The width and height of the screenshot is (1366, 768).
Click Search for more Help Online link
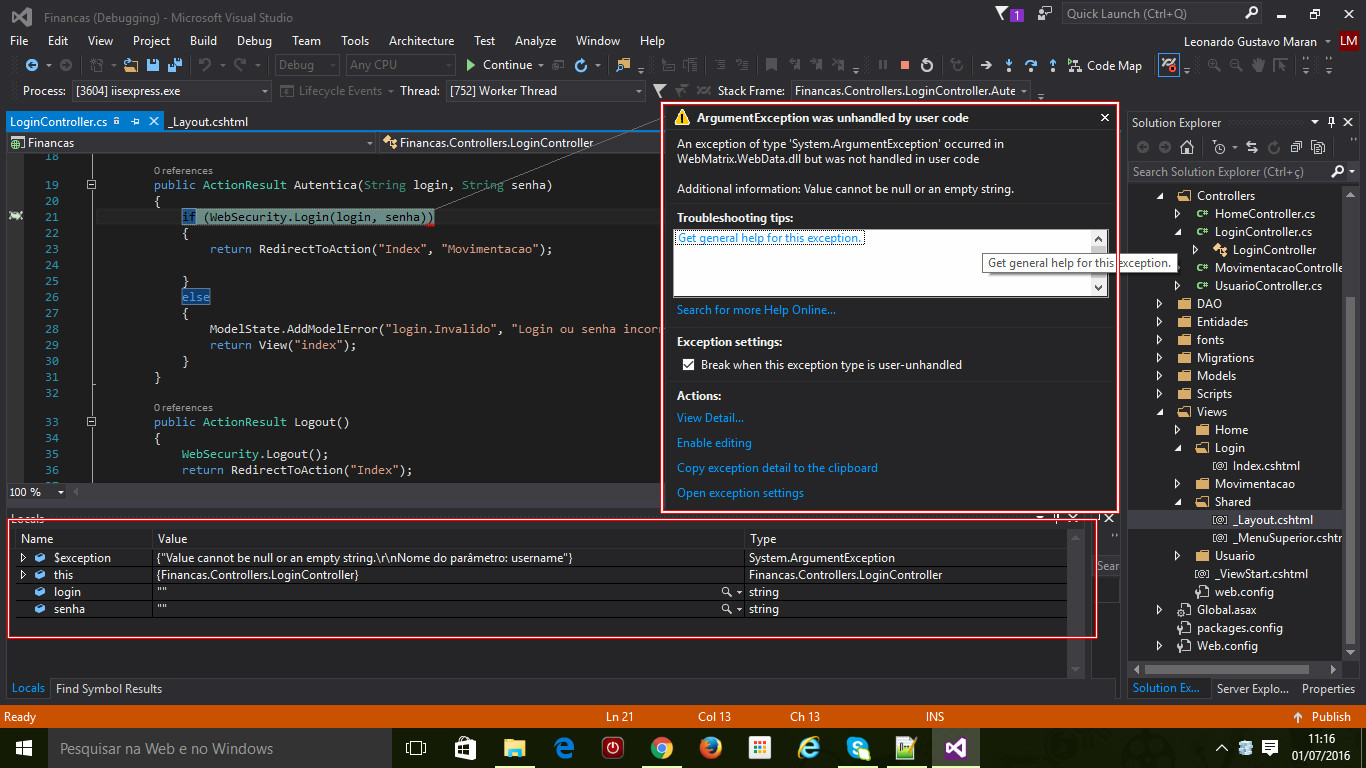tap(756, 310)
